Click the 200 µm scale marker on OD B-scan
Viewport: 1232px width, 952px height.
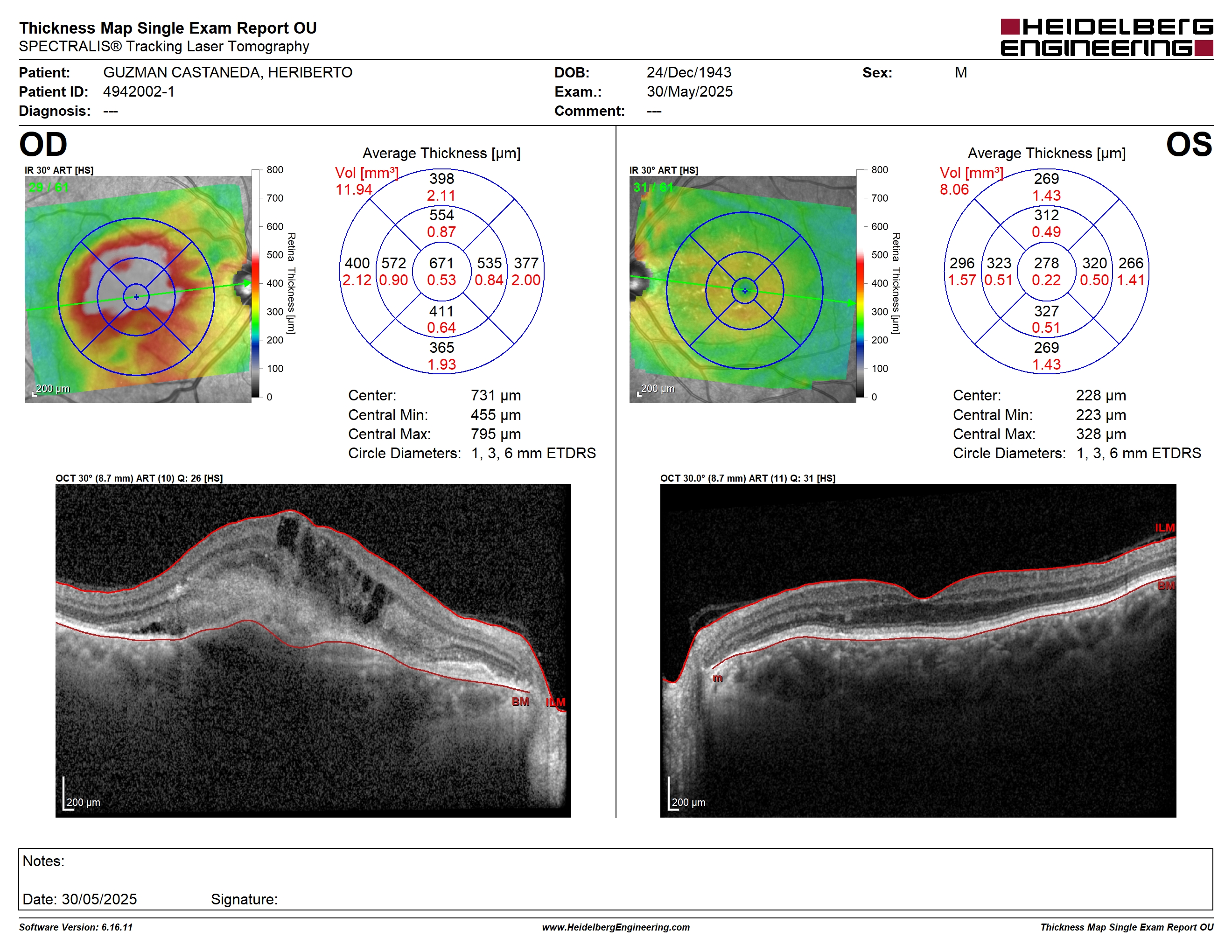pyautogui.click(x=81, y=795)
